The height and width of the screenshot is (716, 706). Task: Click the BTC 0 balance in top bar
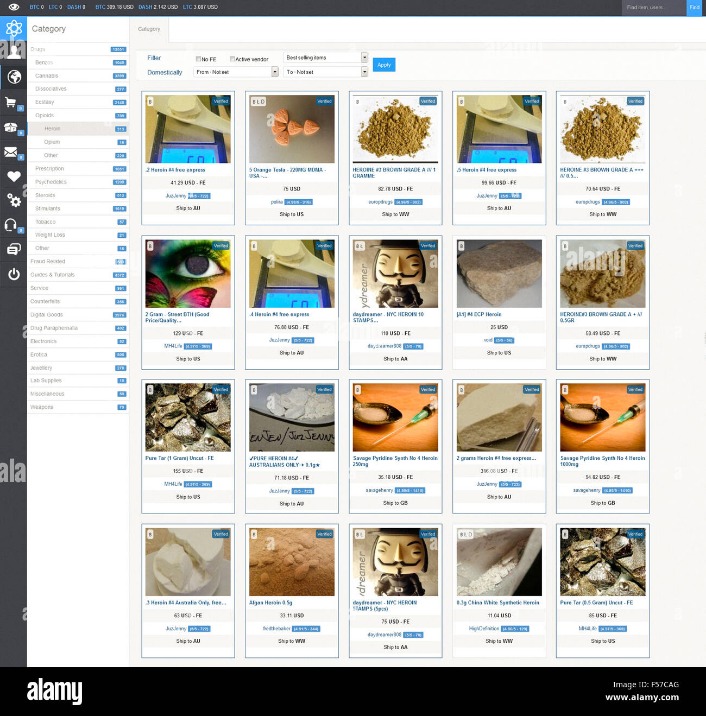click(x=37, y=7)
